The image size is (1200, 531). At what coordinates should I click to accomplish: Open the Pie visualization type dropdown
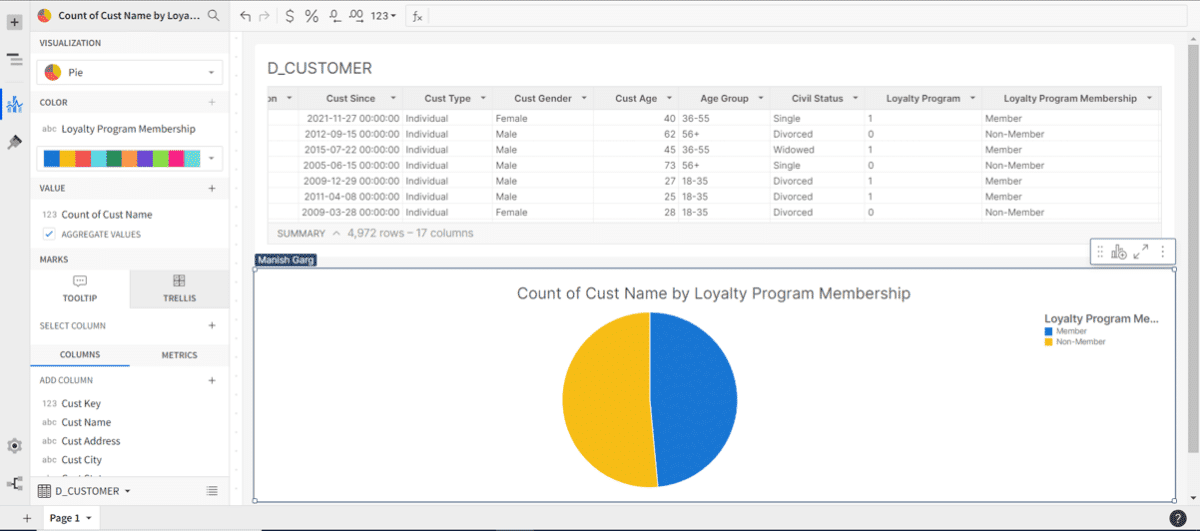click(129, 73)
